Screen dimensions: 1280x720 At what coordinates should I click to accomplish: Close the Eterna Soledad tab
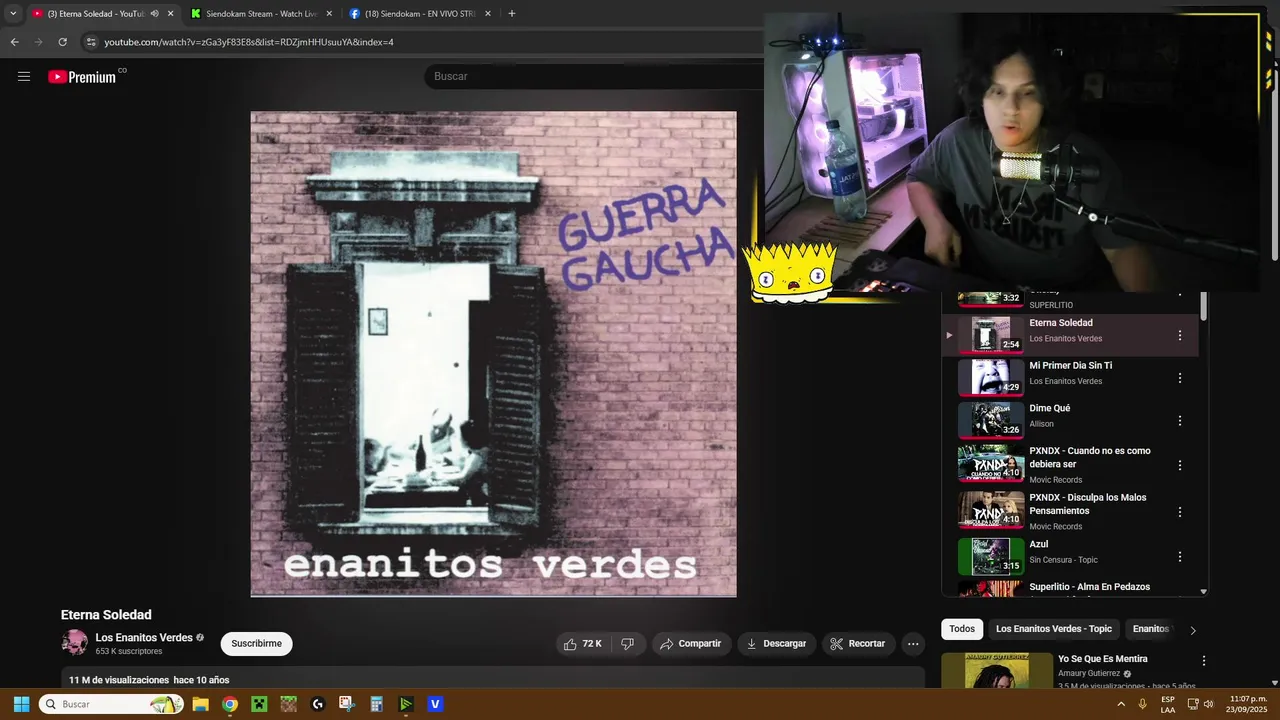170,14
